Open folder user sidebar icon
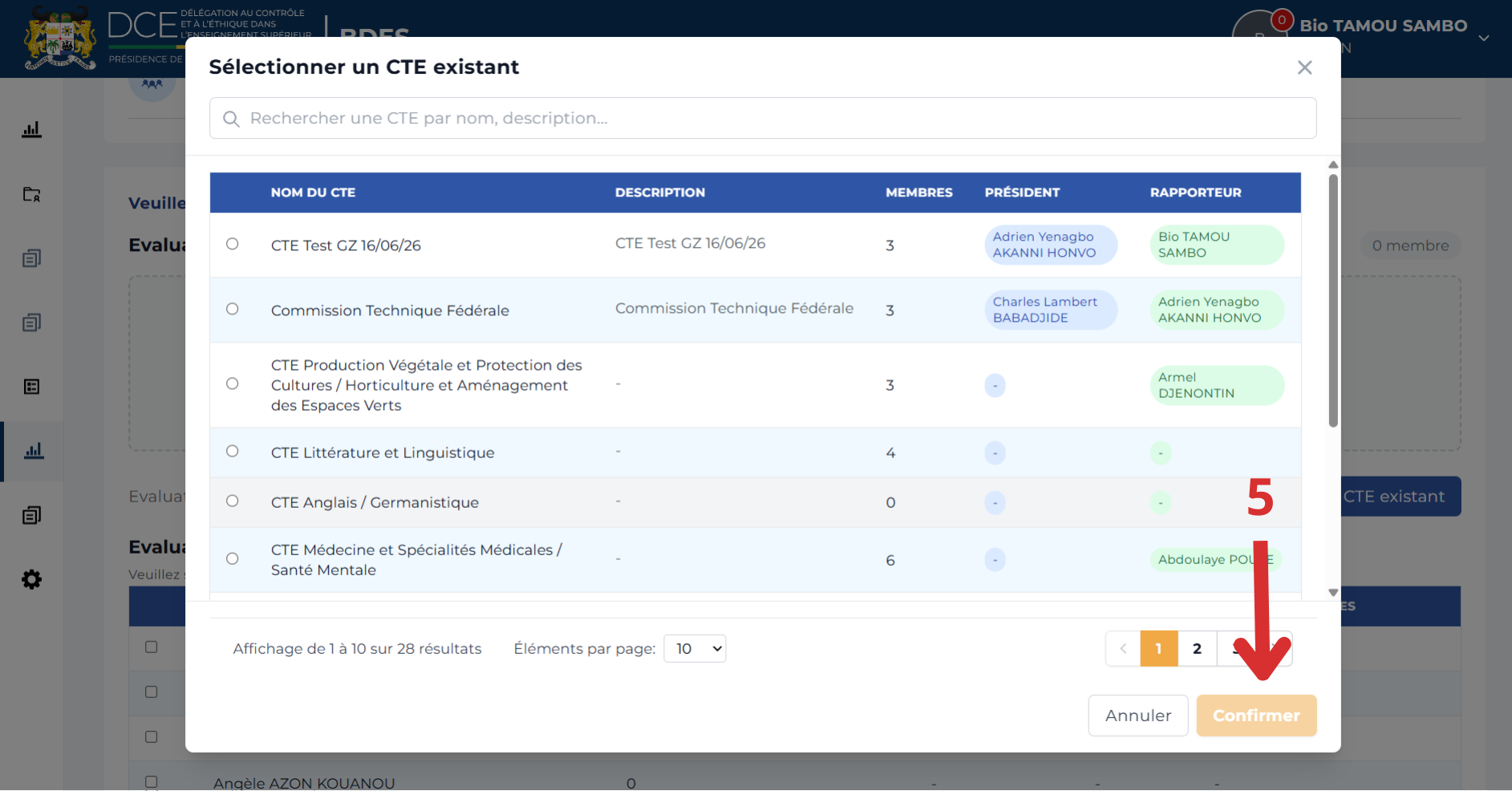 (x=31, y=194)
